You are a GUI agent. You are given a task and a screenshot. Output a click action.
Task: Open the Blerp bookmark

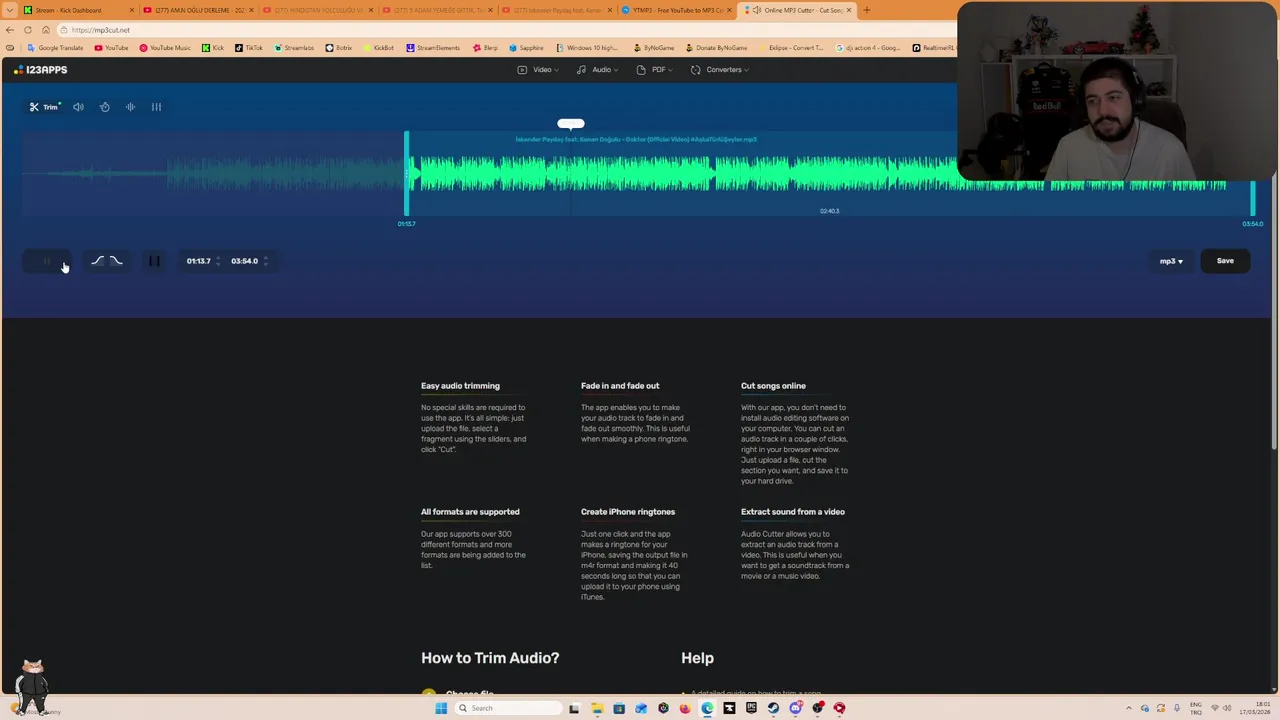click(485, 48)
